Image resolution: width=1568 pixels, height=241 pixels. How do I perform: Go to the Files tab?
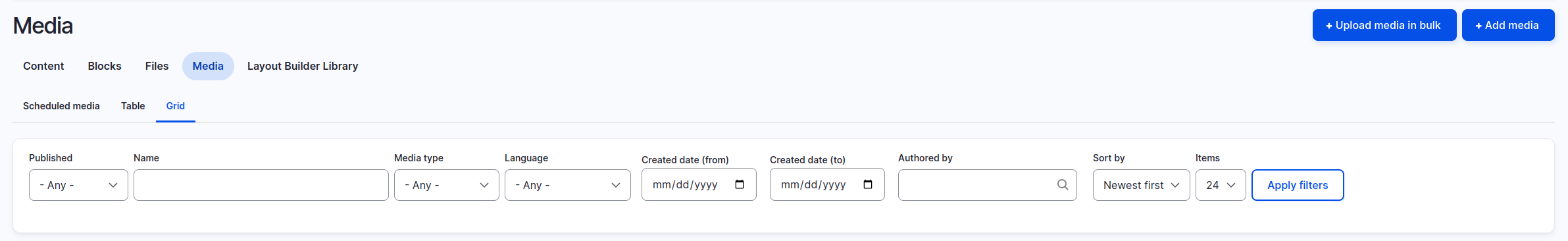click(x=157, y=66)
